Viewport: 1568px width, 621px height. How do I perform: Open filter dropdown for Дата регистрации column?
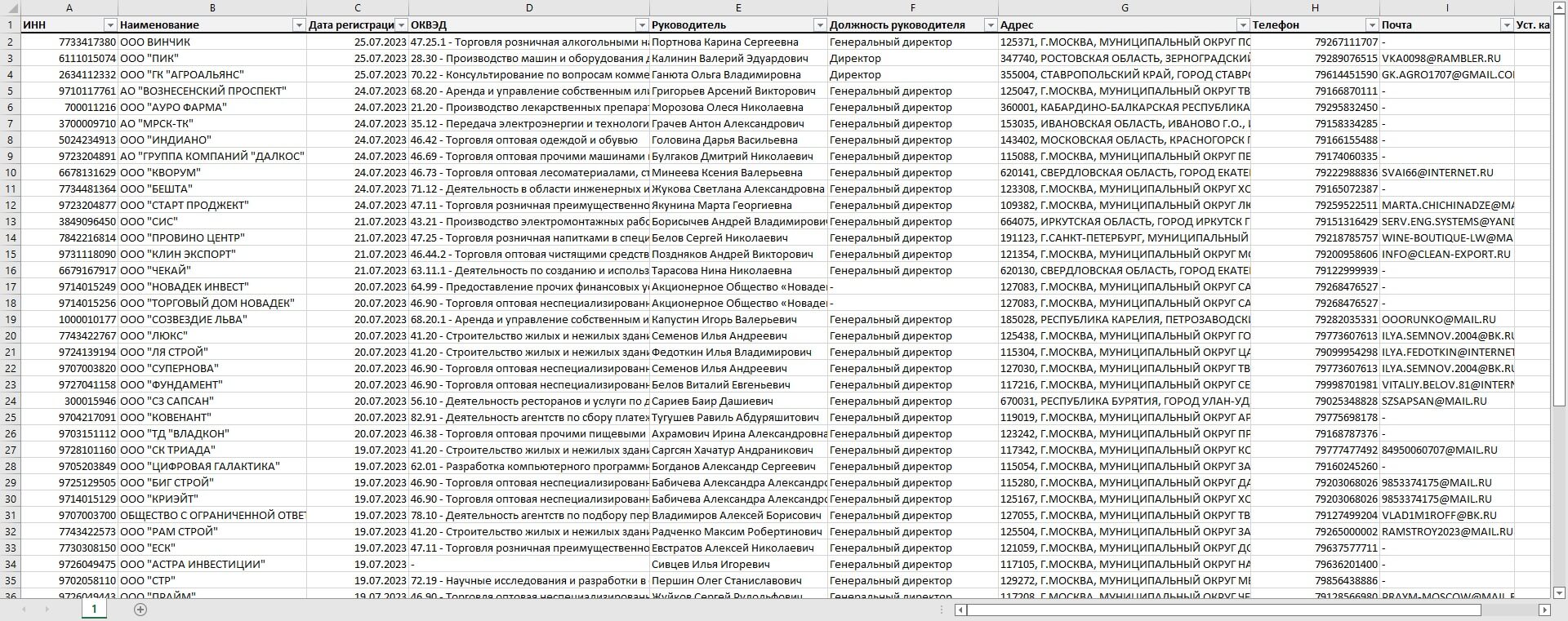(x=401, y=25)
